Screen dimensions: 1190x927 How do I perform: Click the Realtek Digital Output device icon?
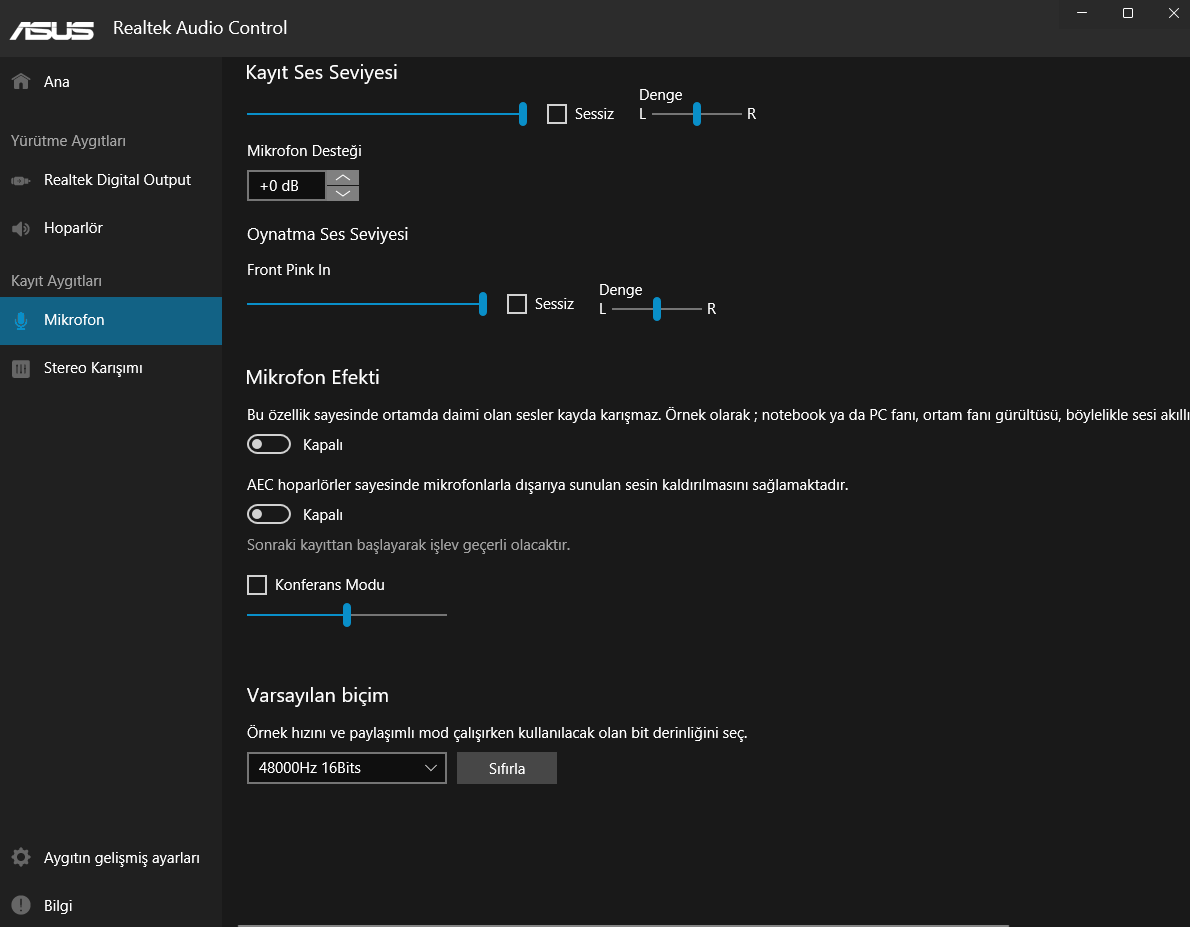coord(20,181)
